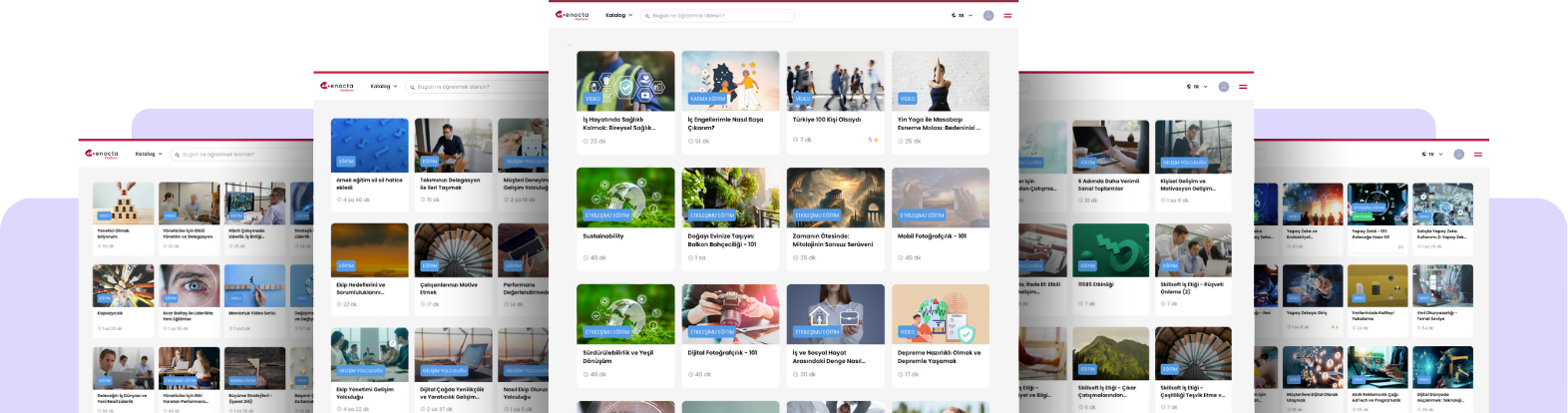
Task: Open Katalog dropdown in the far-left window
Action: click(x=149, y=154)
